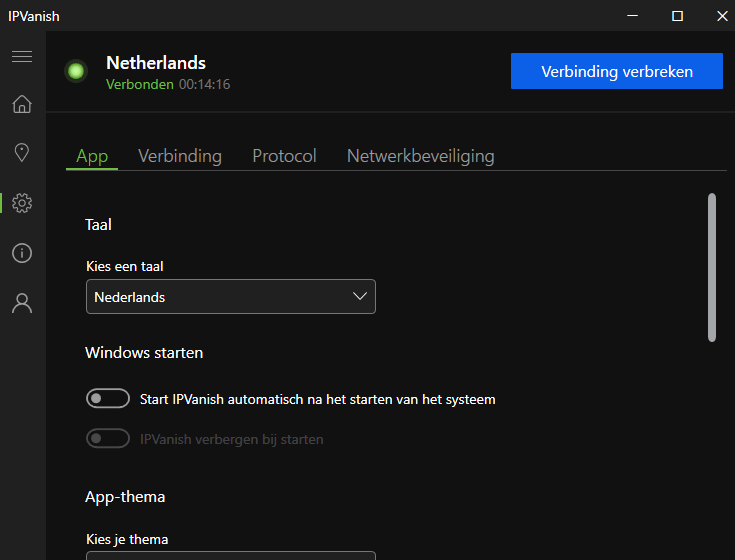Open the Account profile icon
This screenshot has height=560, width=735.
(22, 303)
